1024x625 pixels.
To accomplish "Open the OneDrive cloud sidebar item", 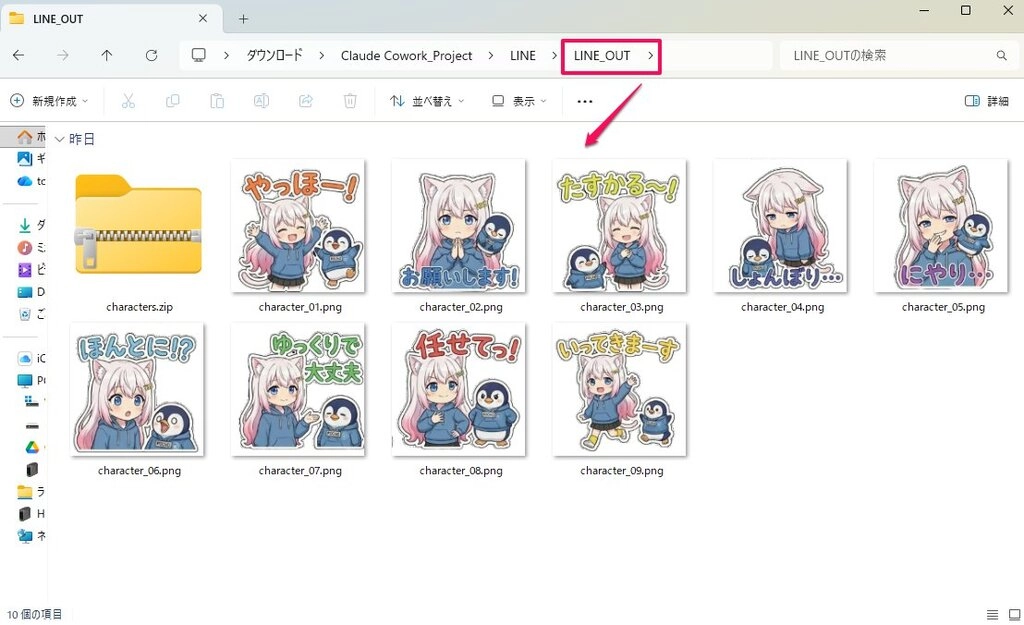I will 25,181.
